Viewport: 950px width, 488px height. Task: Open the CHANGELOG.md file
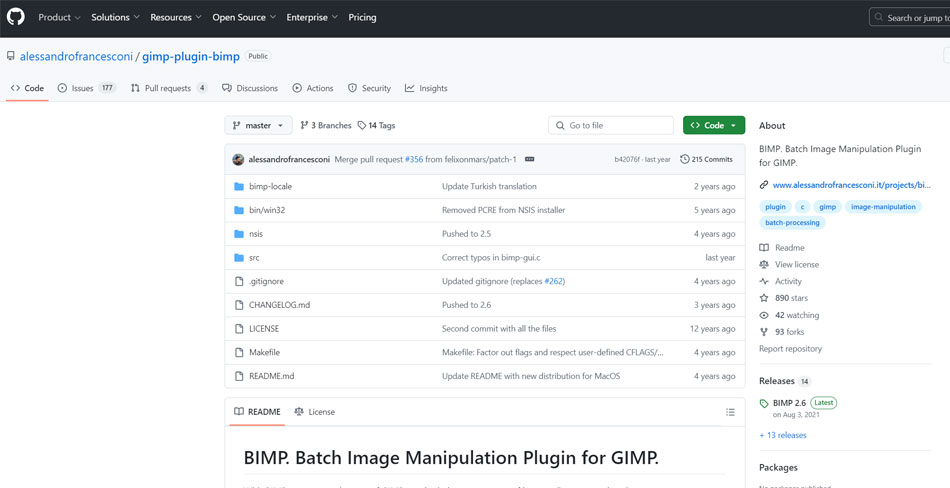click(279, 305)
